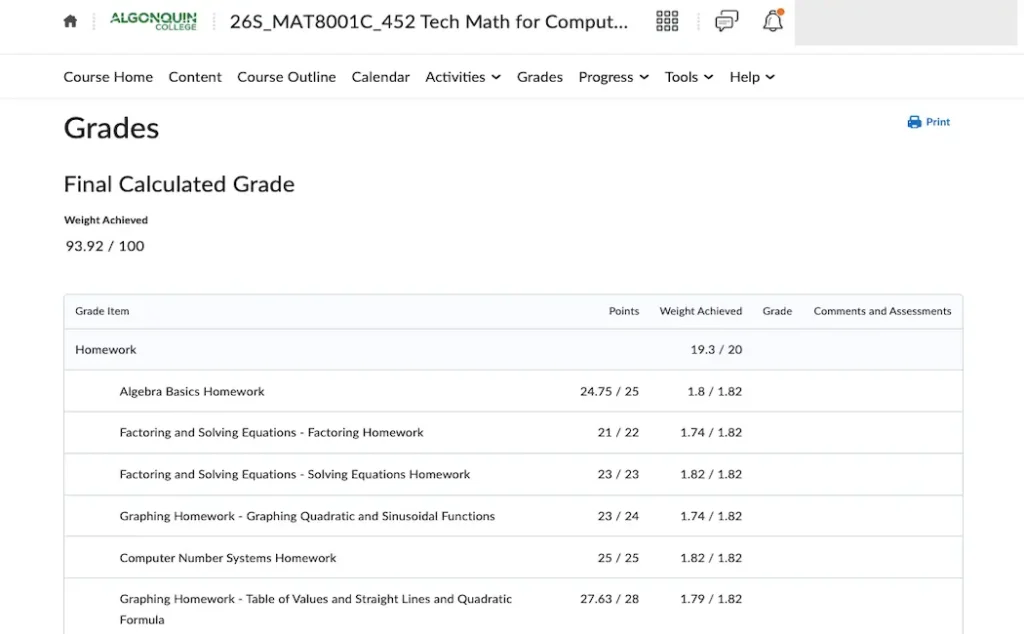The image size is (1024, 634).
Task: Select Graphing Quadratic and Sinusoidal Functions item
Action: (x=307, y=516)
